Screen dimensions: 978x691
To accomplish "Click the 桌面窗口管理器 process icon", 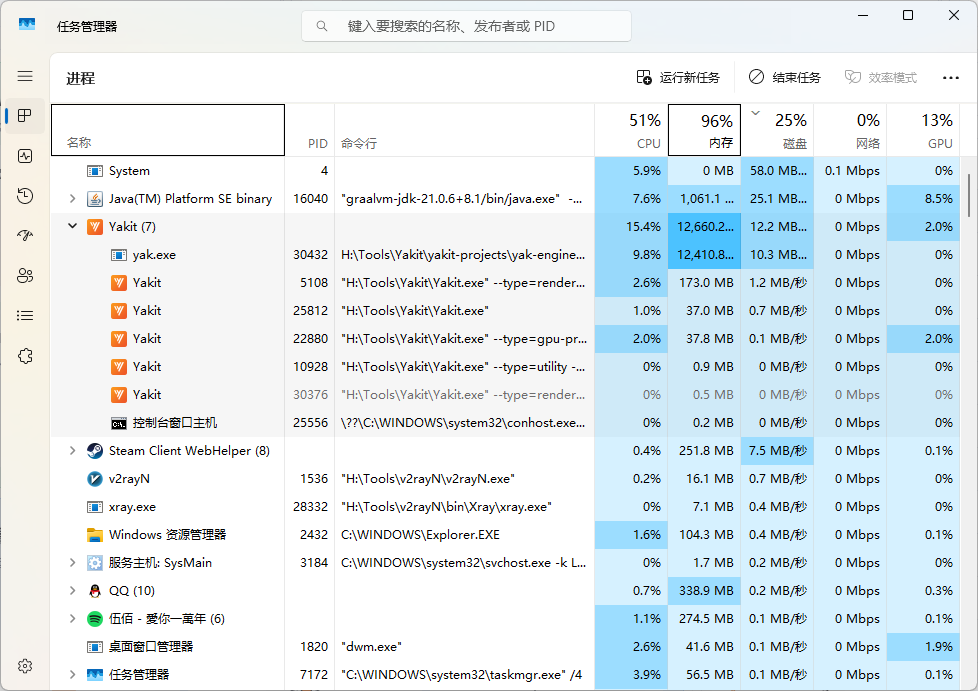I will (x=95, y=647).
